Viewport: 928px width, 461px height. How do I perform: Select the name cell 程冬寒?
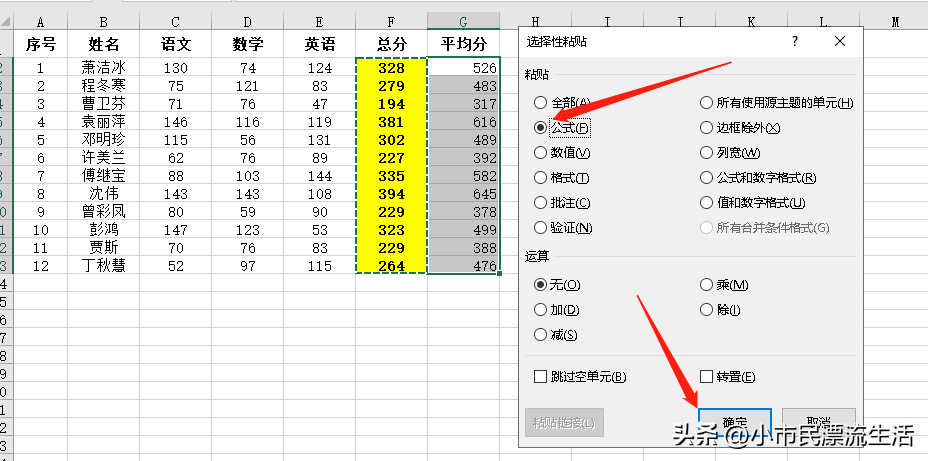coord(104,86)
